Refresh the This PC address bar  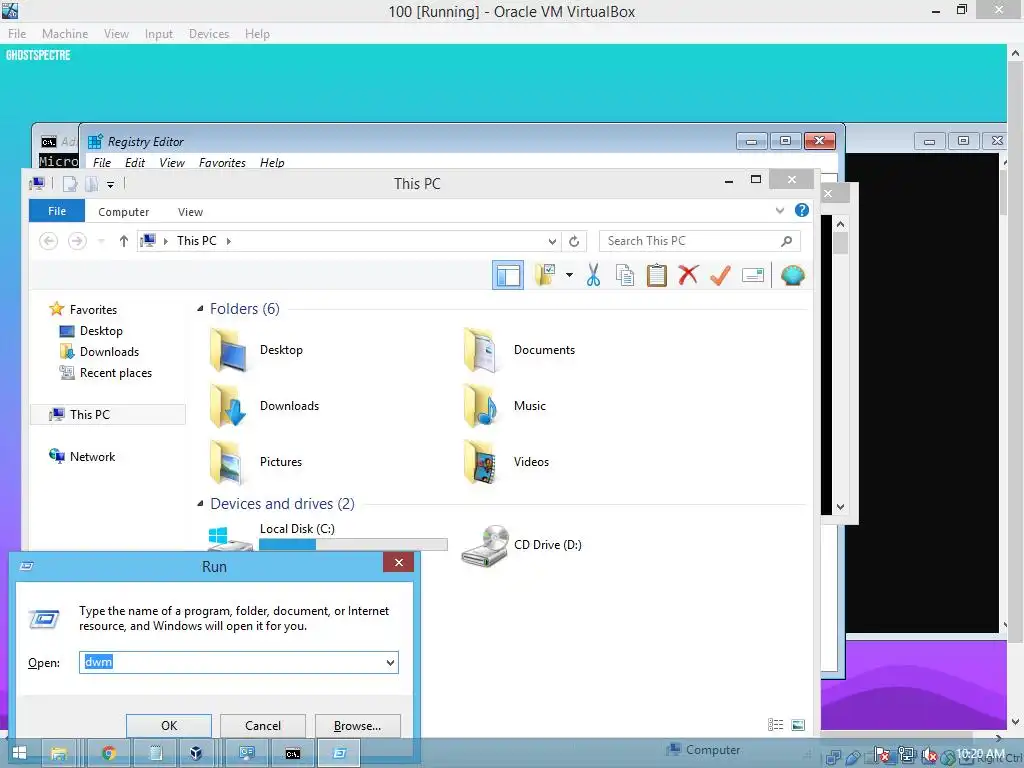pyautogui.click(x=574, y=241)
